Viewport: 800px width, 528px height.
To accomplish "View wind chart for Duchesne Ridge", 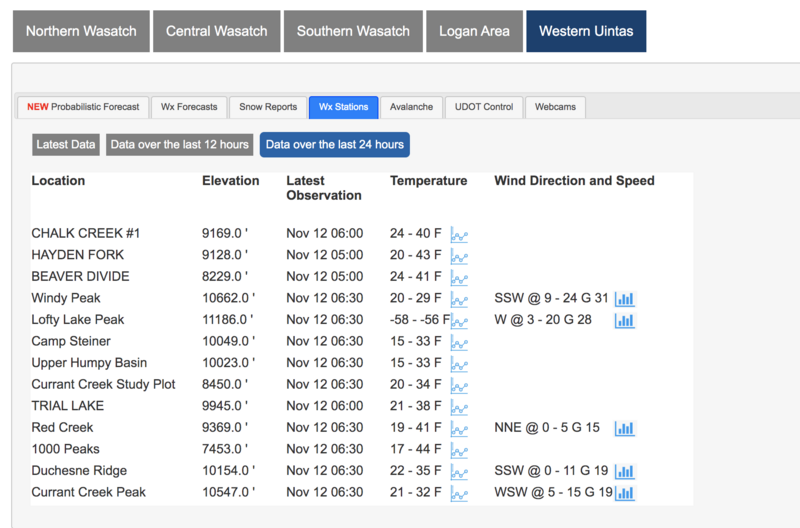I will click(625, 472).
